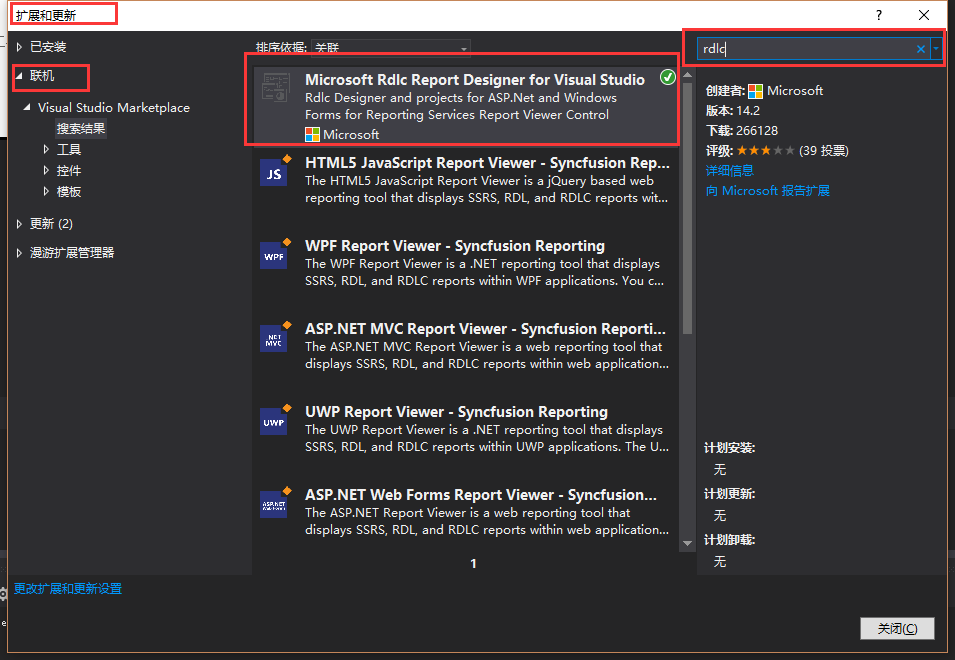Collapse the 联机 category

point(19,75)
